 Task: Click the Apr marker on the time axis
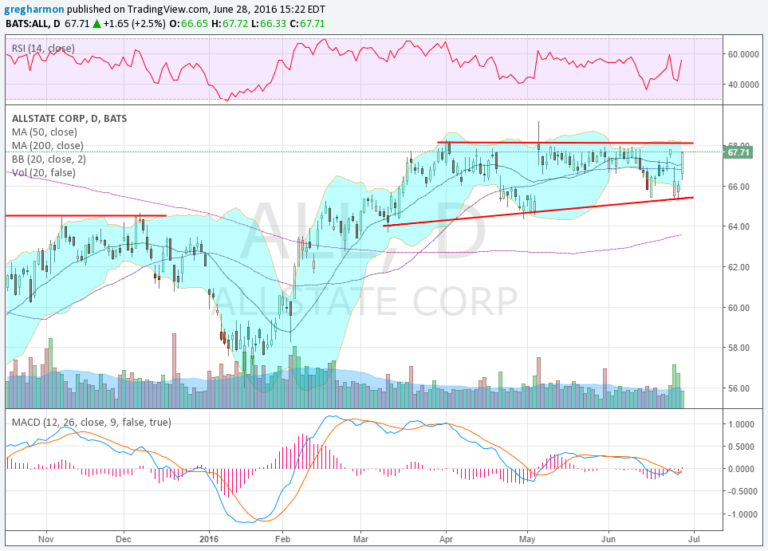(445, 536)
